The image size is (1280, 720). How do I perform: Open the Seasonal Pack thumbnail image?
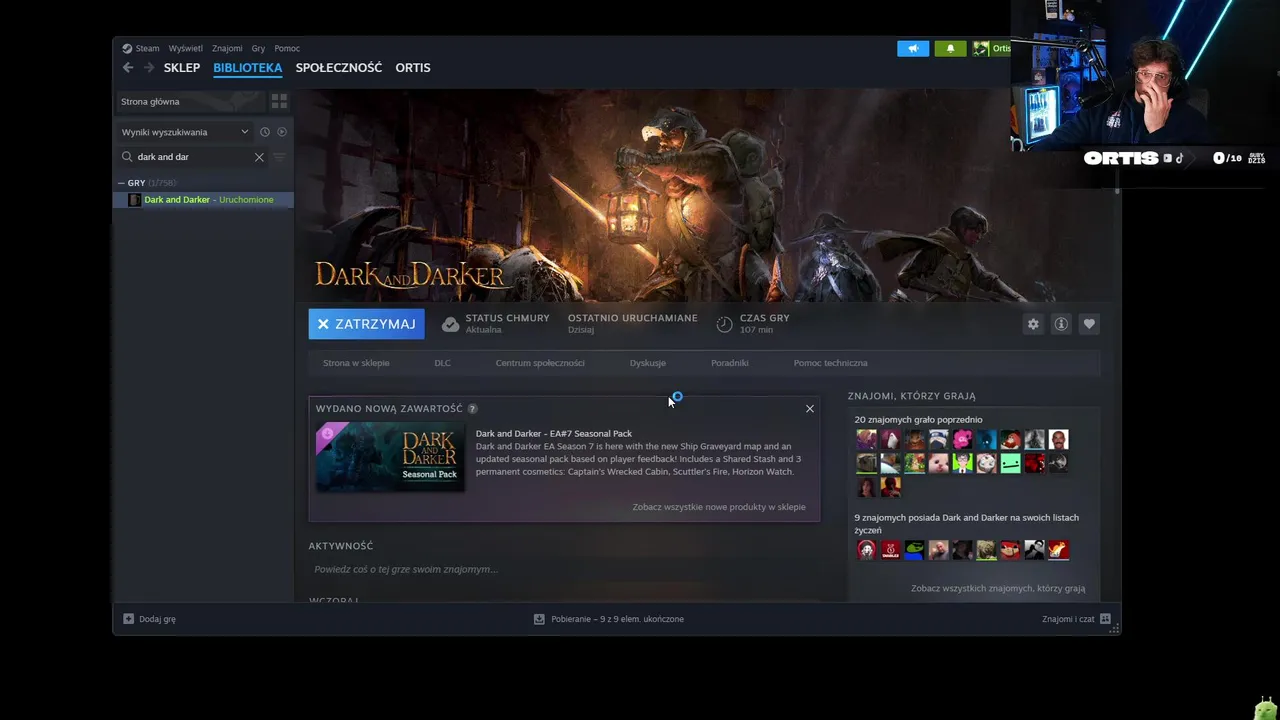[390, 457]
